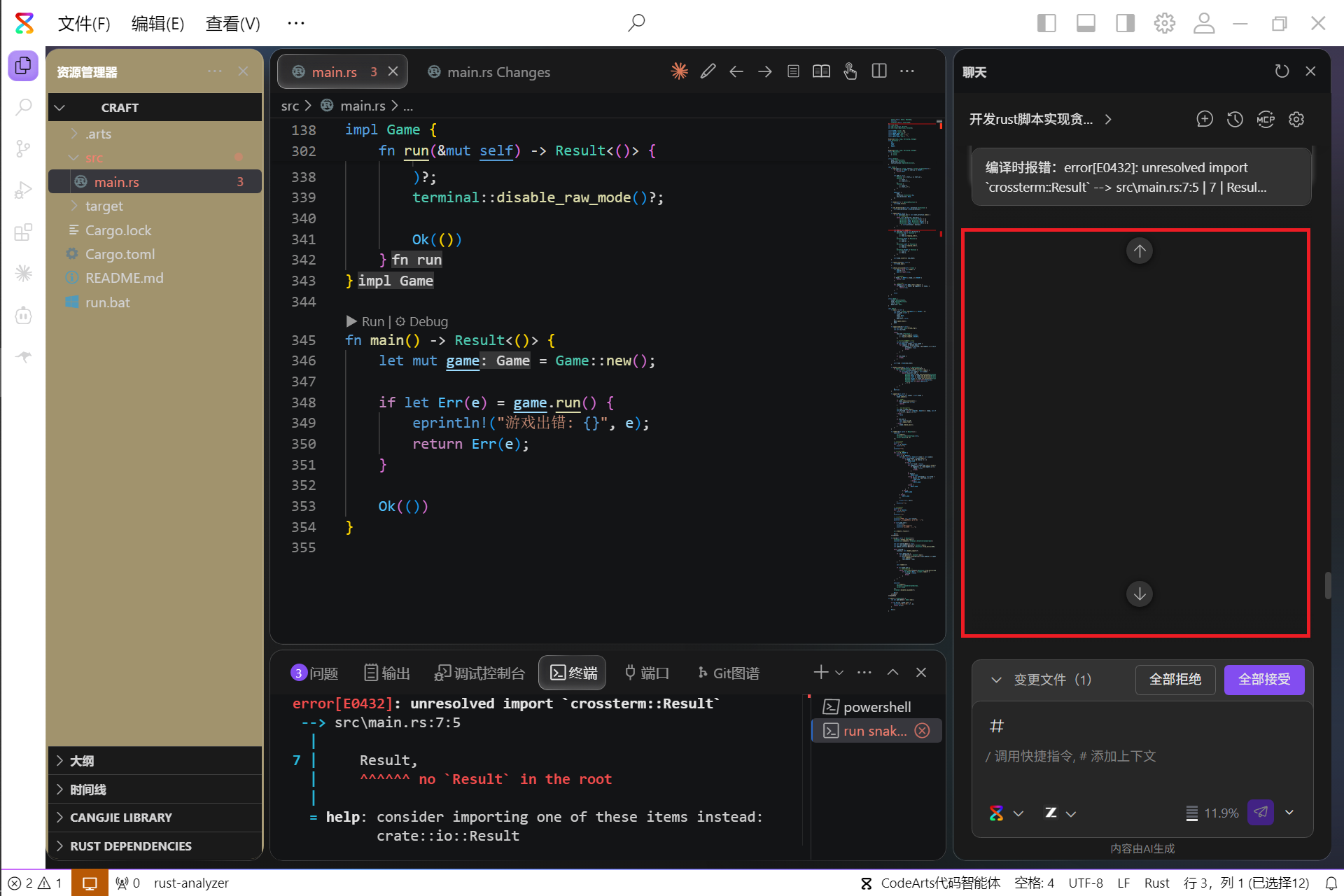Screen dimensions: 1344x896
Task: Expand the target folder
Action: (104, 206)
